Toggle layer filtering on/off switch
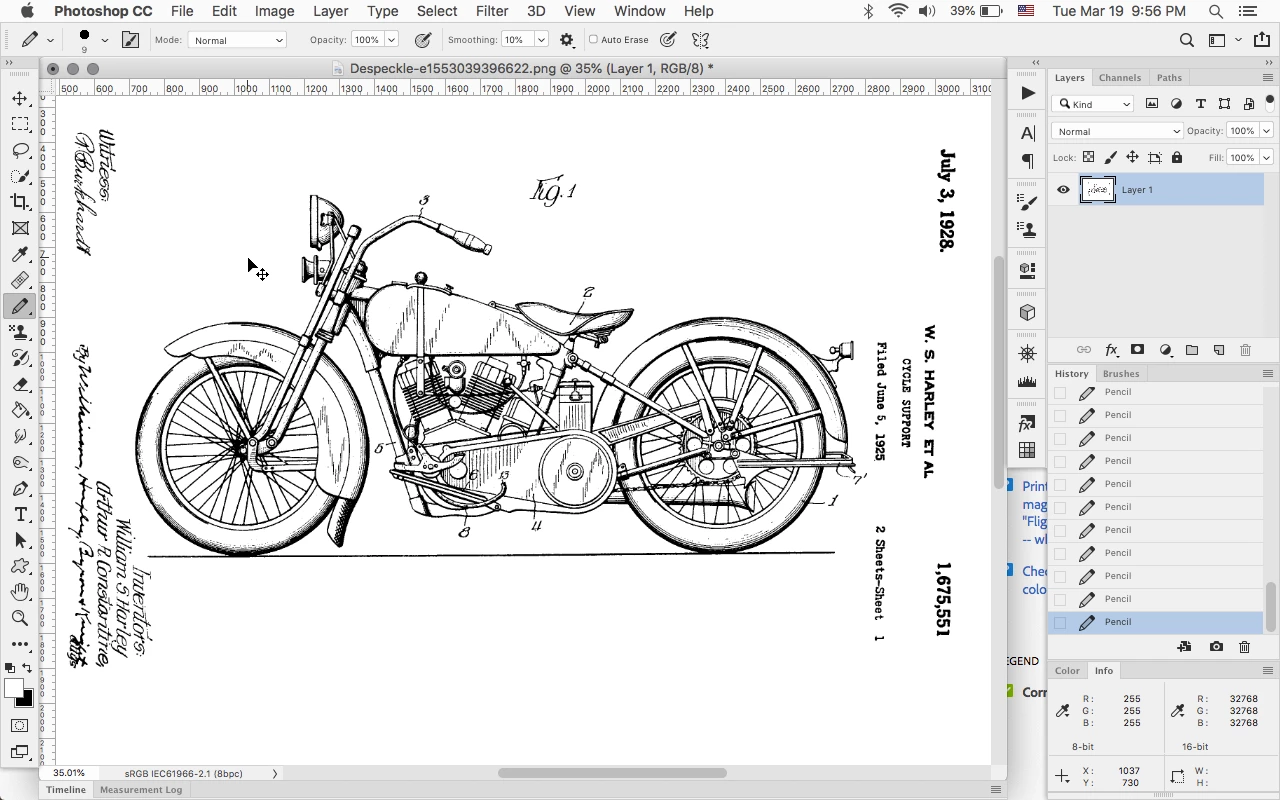1280x800 pixels. pyautogui.click(x=1270, y=102)
